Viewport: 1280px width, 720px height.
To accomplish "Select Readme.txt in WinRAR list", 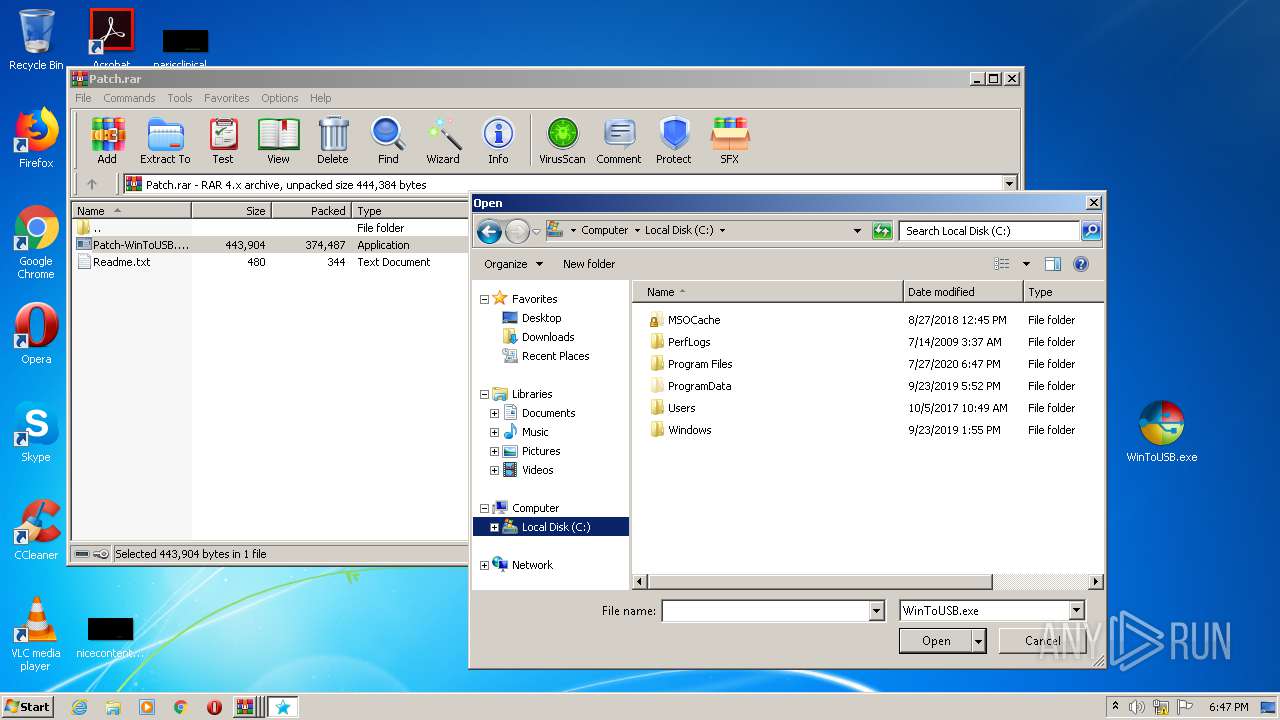I will coord(122,262).
